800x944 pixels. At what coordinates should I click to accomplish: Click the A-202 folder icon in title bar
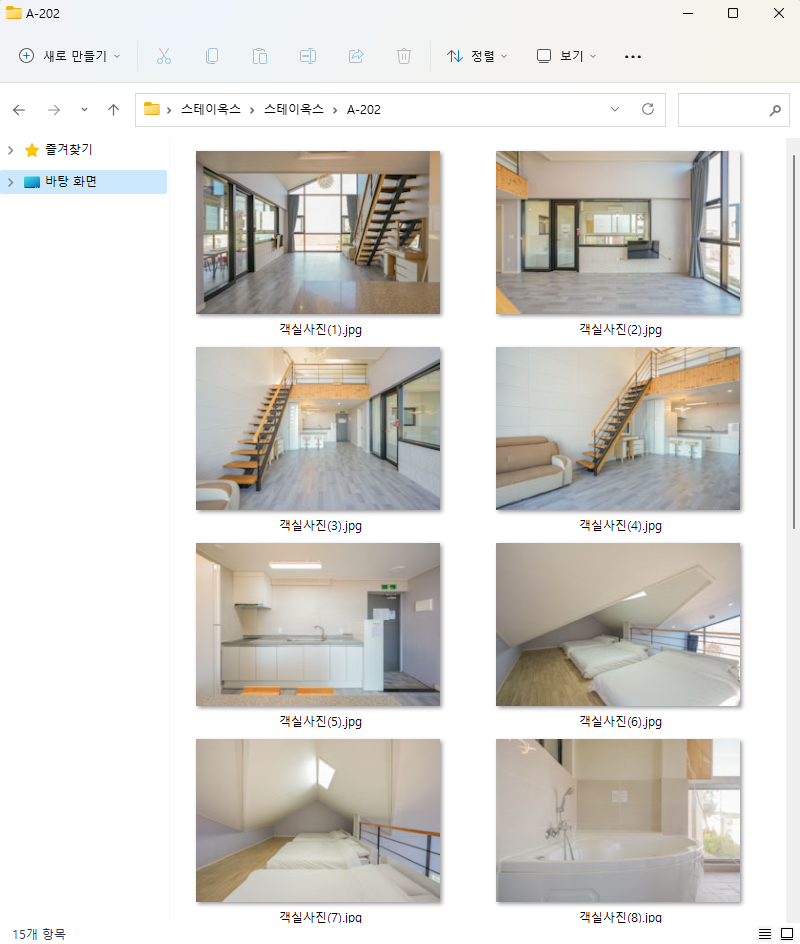(x=14, y=13)
